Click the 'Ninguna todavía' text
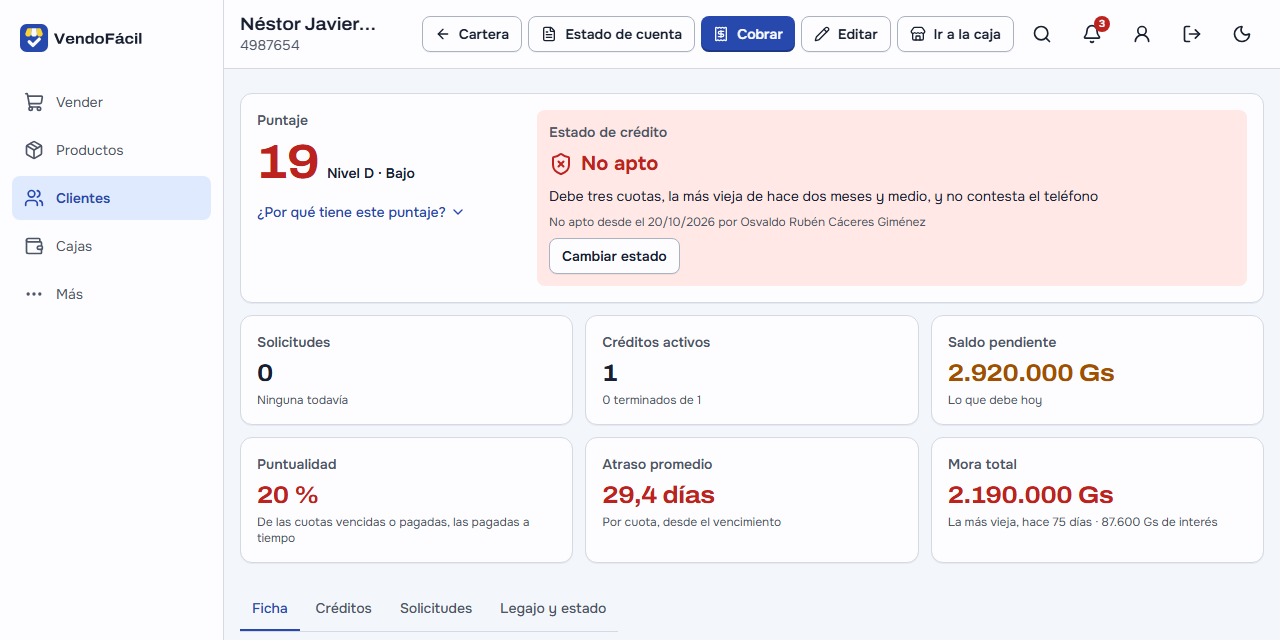 pos(302,400)
